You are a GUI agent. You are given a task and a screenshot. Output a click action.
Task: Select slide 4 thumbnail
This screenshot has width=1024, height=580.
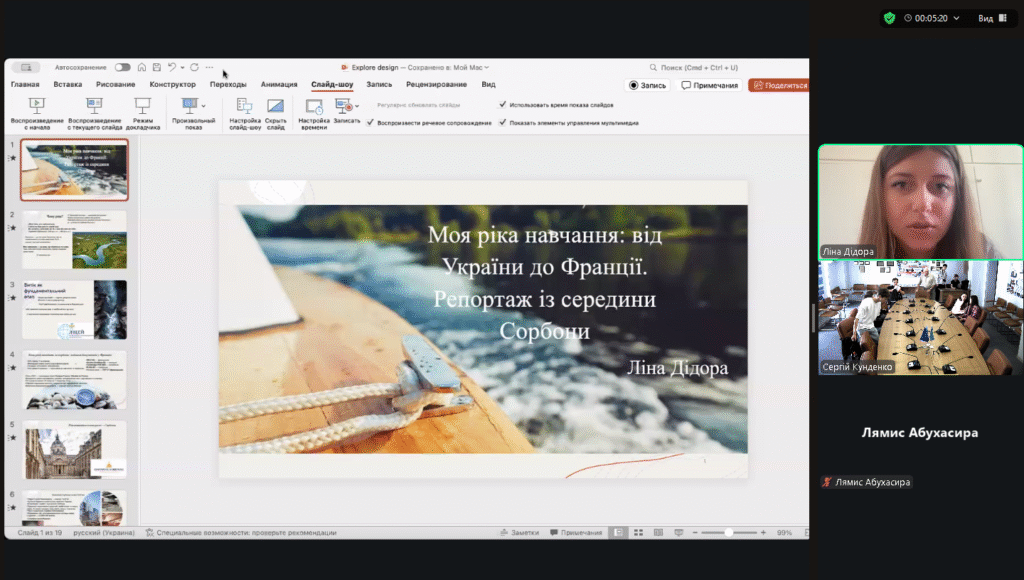click(x=74, y=379)
